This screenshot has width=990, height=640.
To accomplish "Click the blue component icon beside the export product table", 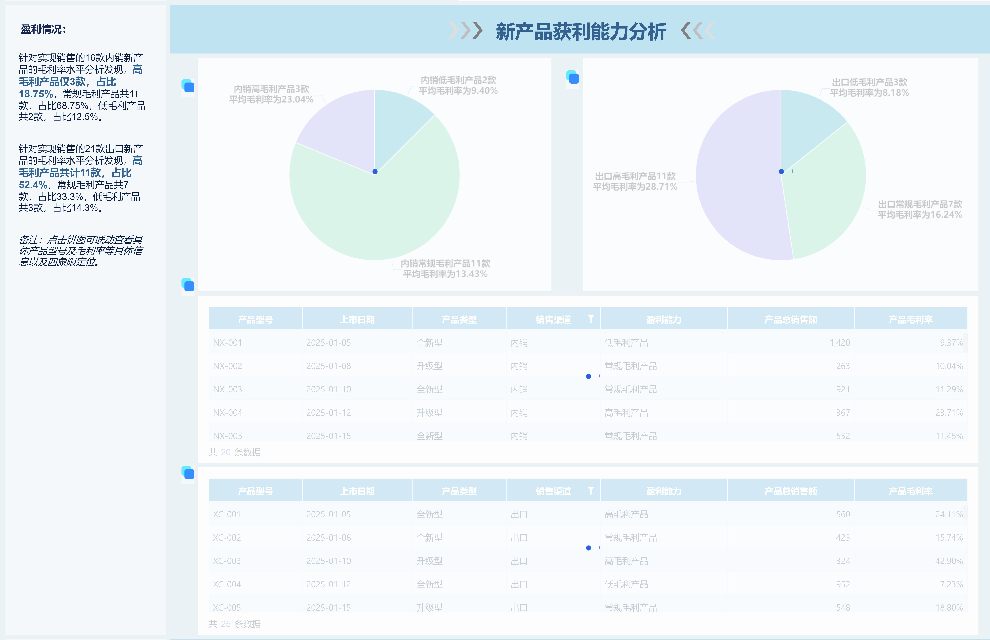I will click(187, 472).
